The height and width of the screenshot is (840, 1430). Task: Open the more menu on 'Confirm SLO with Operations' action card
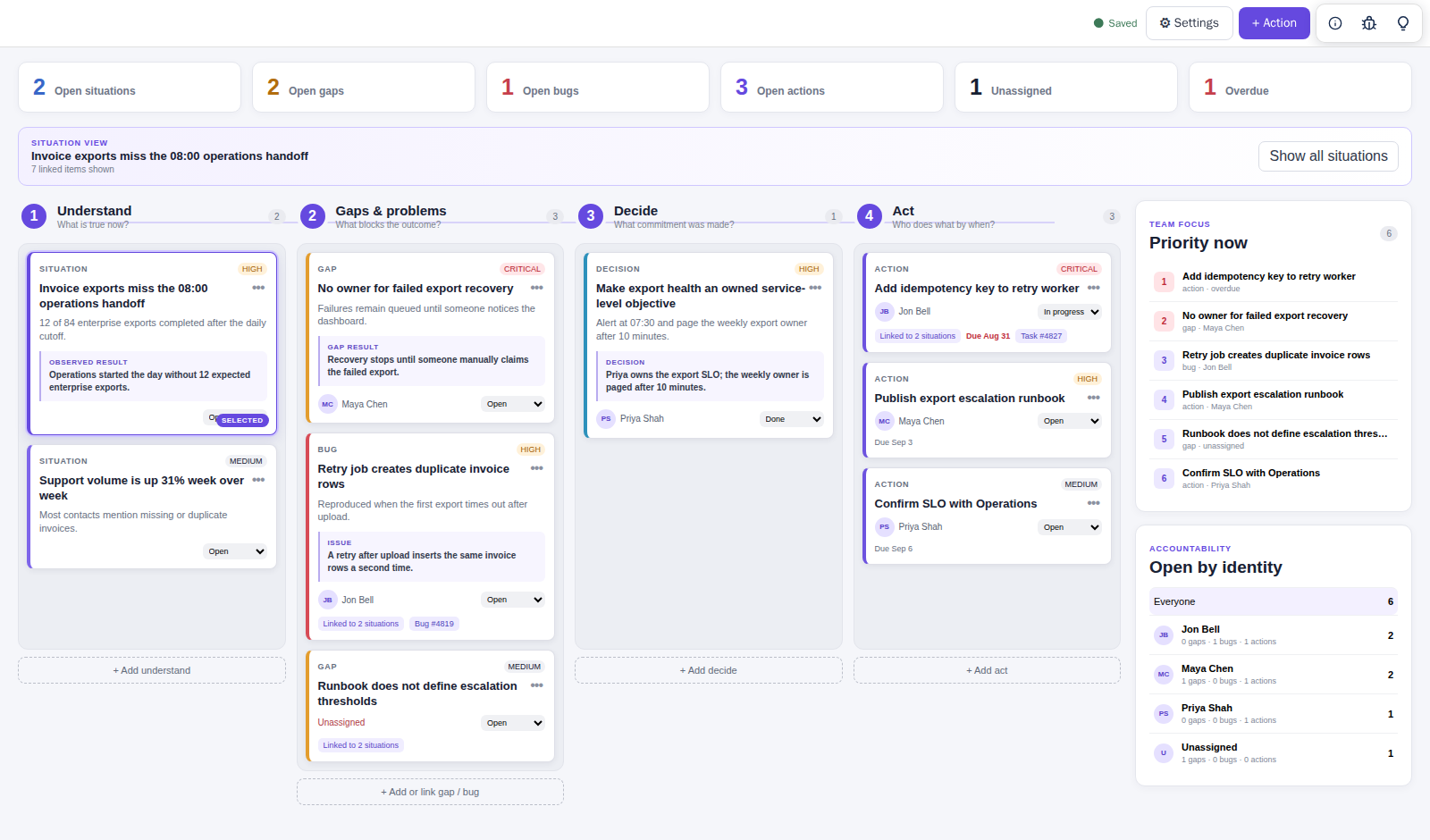tap(1094, 503)
